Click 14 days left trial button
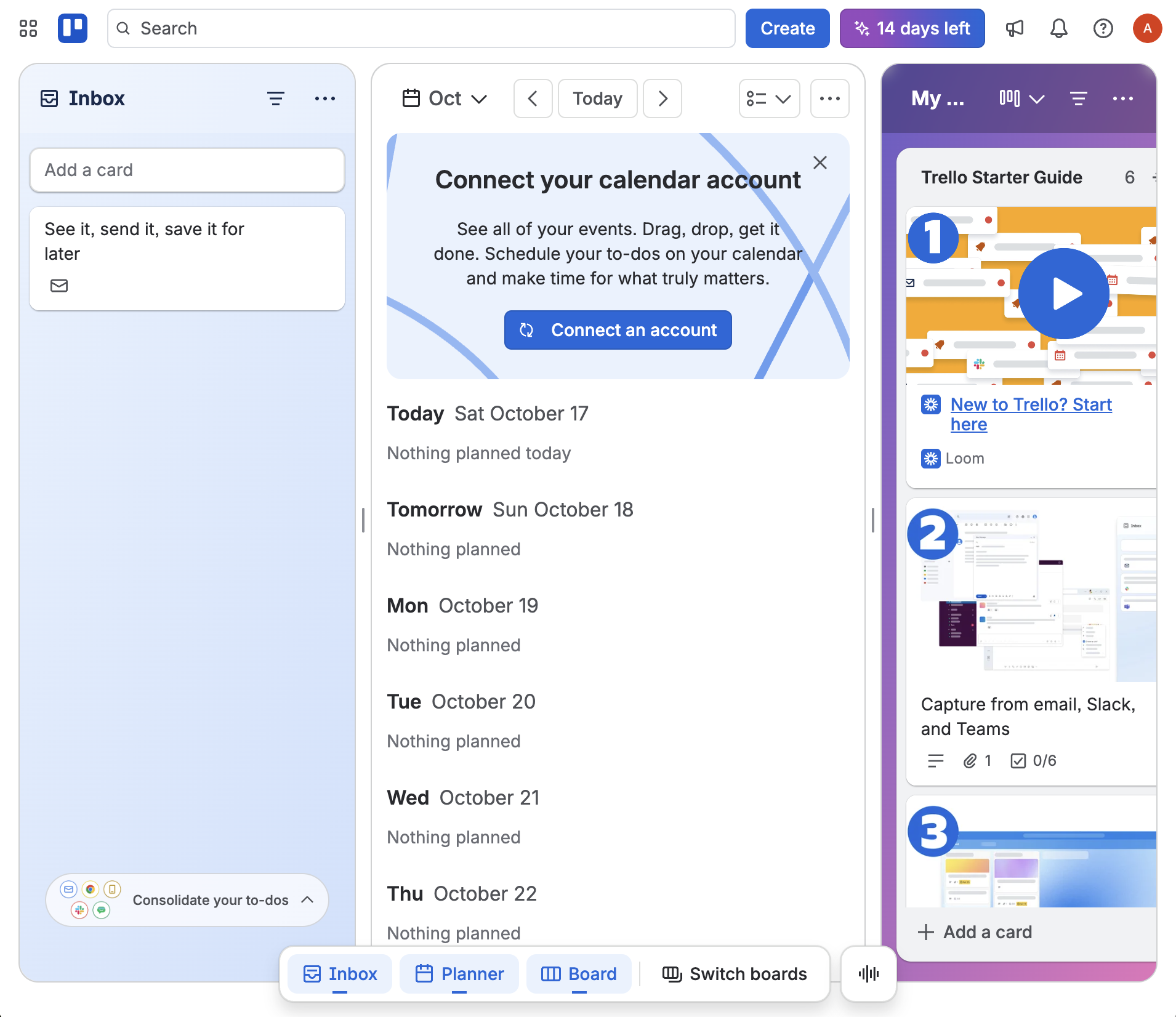The height and width of the screenshot is (1017, 1176). pyautogui.click(x=912, y=28)
